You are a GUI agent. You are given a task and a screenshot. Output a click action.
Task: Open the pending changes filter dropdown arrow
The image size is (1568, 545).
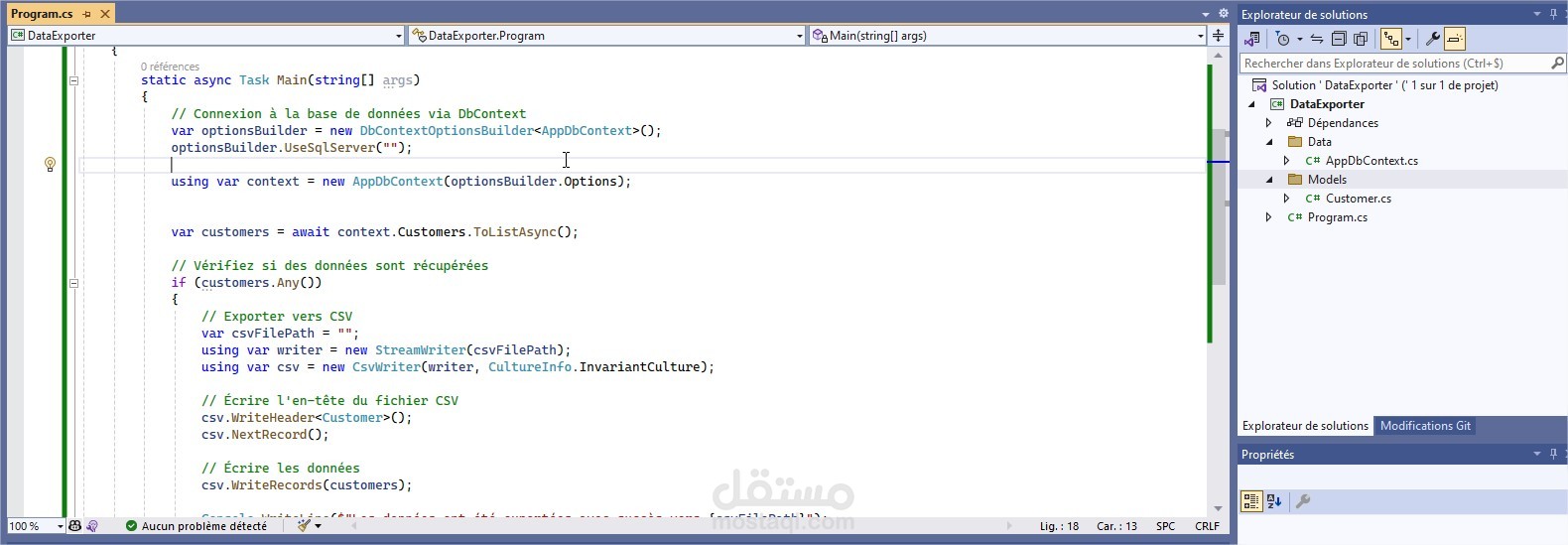[x=1299, y=40]
